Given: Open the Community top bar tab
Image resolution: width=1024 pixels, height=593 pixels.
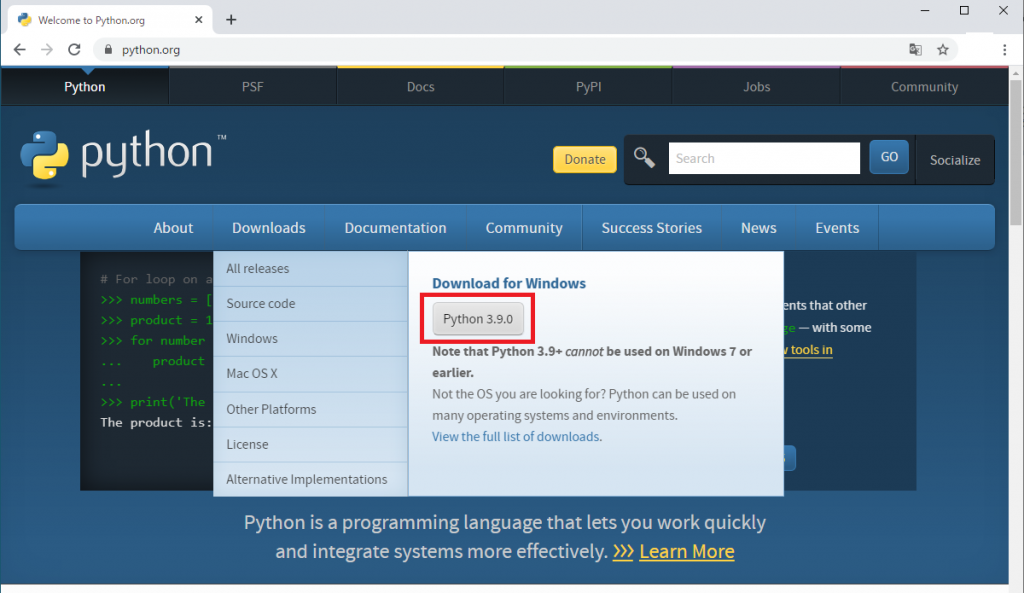Looking at the screenshot, I should pyautogui.click(x=924, y=87).
